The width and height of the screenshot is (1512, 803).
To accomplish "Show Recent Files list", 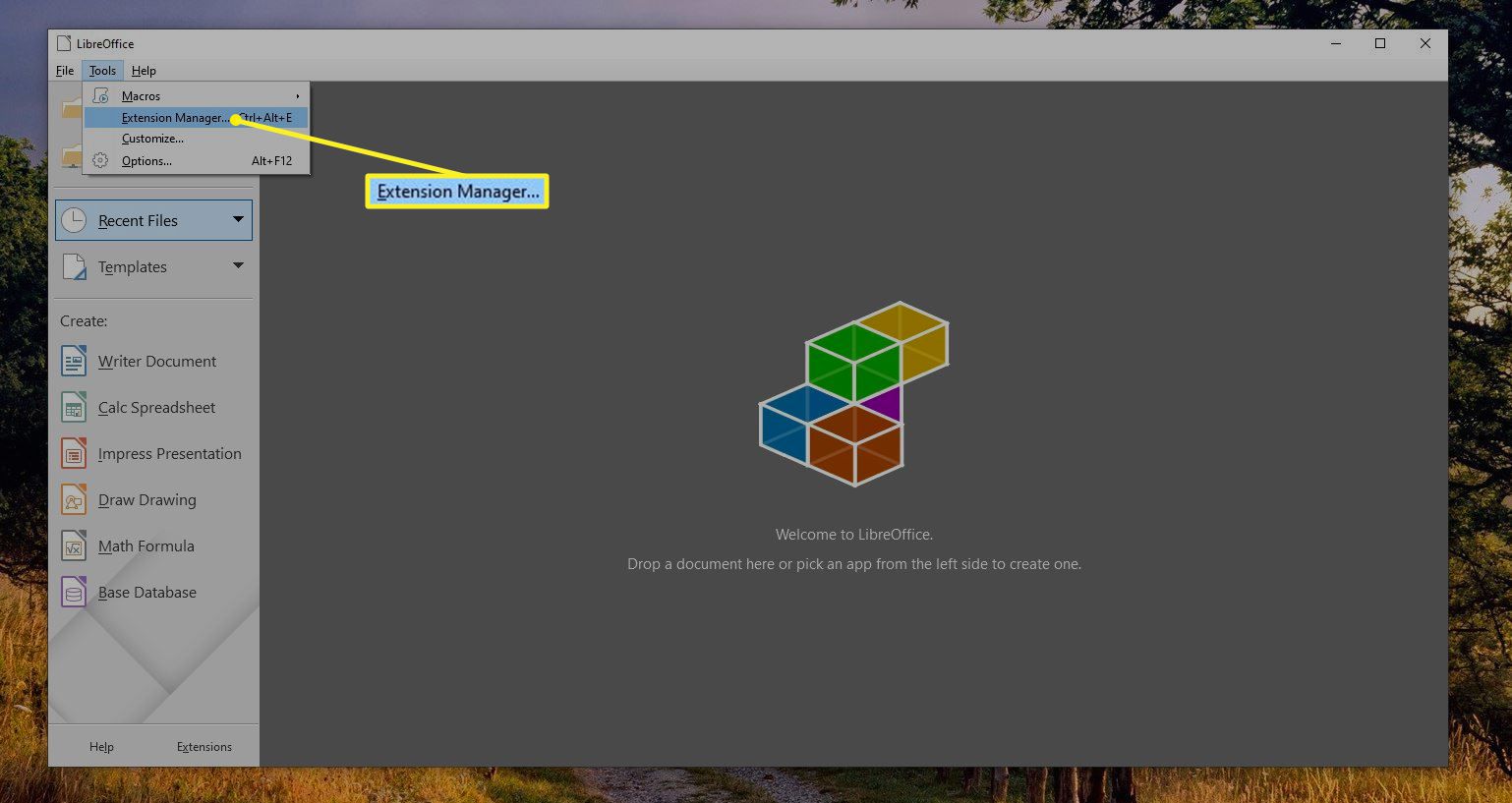I will pyautogui.click(x=153, y=220).
